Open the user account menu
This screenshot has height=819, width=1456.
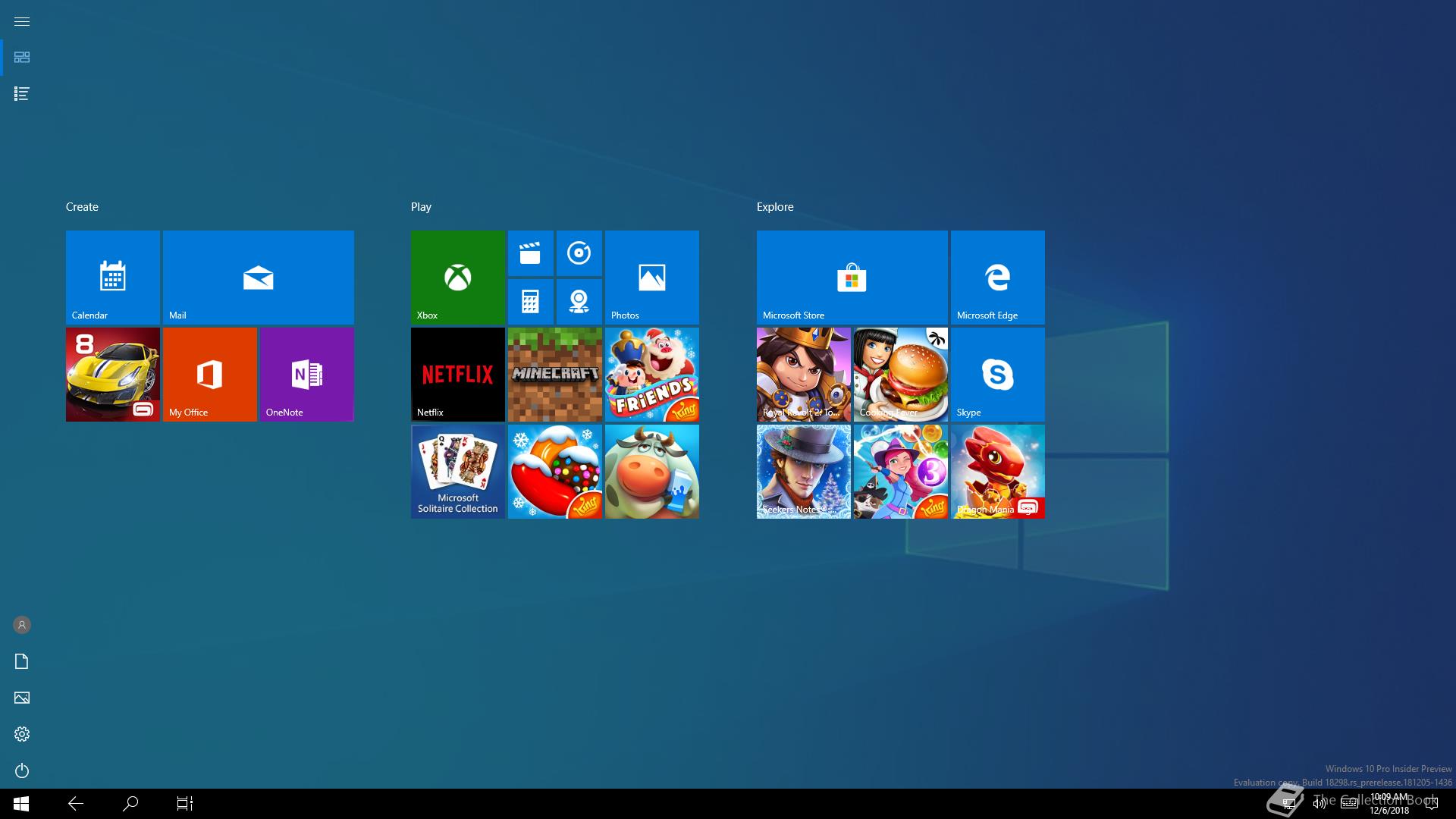coord(22,625)
